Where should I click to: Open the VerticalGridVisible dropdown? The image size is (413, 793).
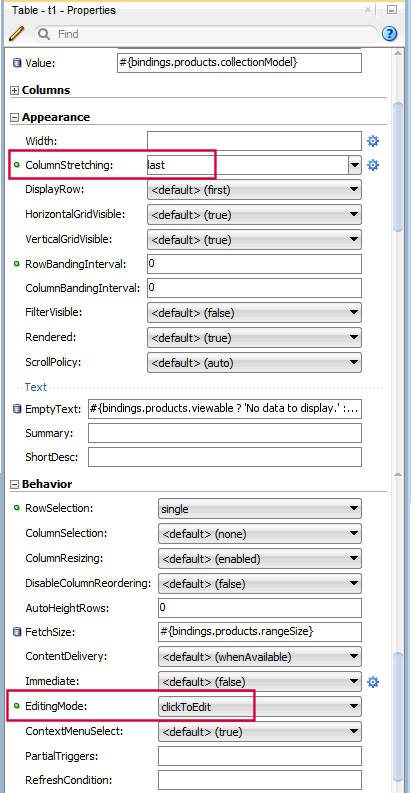[254, 239]
